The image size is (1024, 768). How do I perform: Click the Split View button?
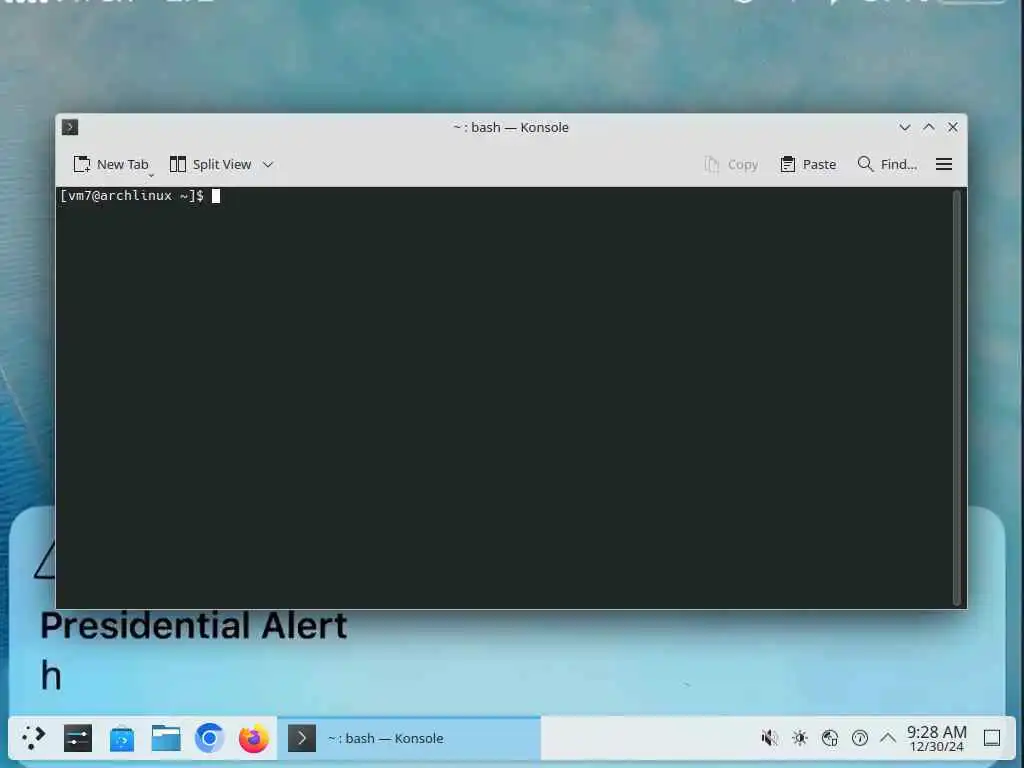(x=210, y=165)
